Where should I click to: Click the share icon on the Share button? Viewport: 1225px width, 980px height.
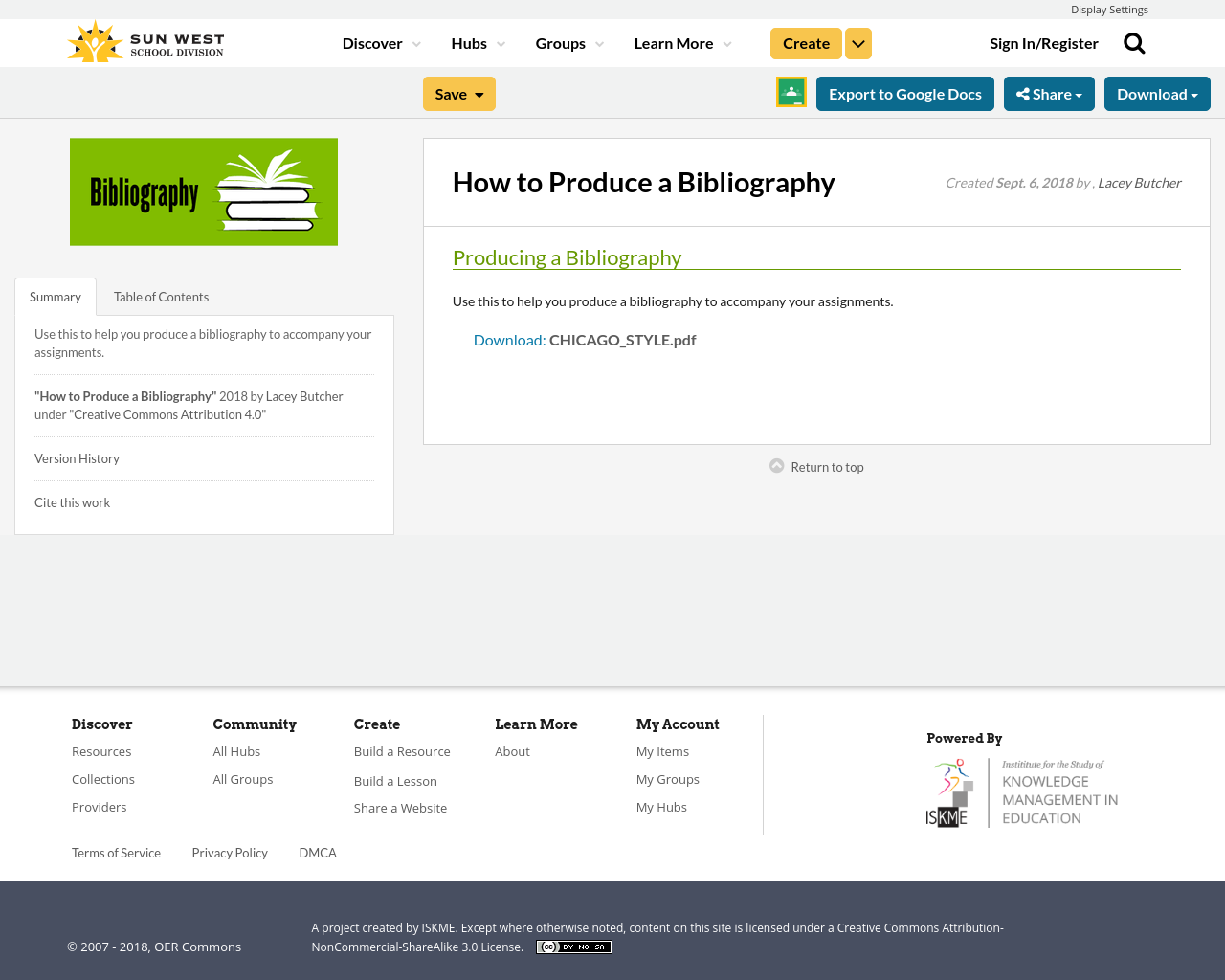click(x=1025, y=93)
